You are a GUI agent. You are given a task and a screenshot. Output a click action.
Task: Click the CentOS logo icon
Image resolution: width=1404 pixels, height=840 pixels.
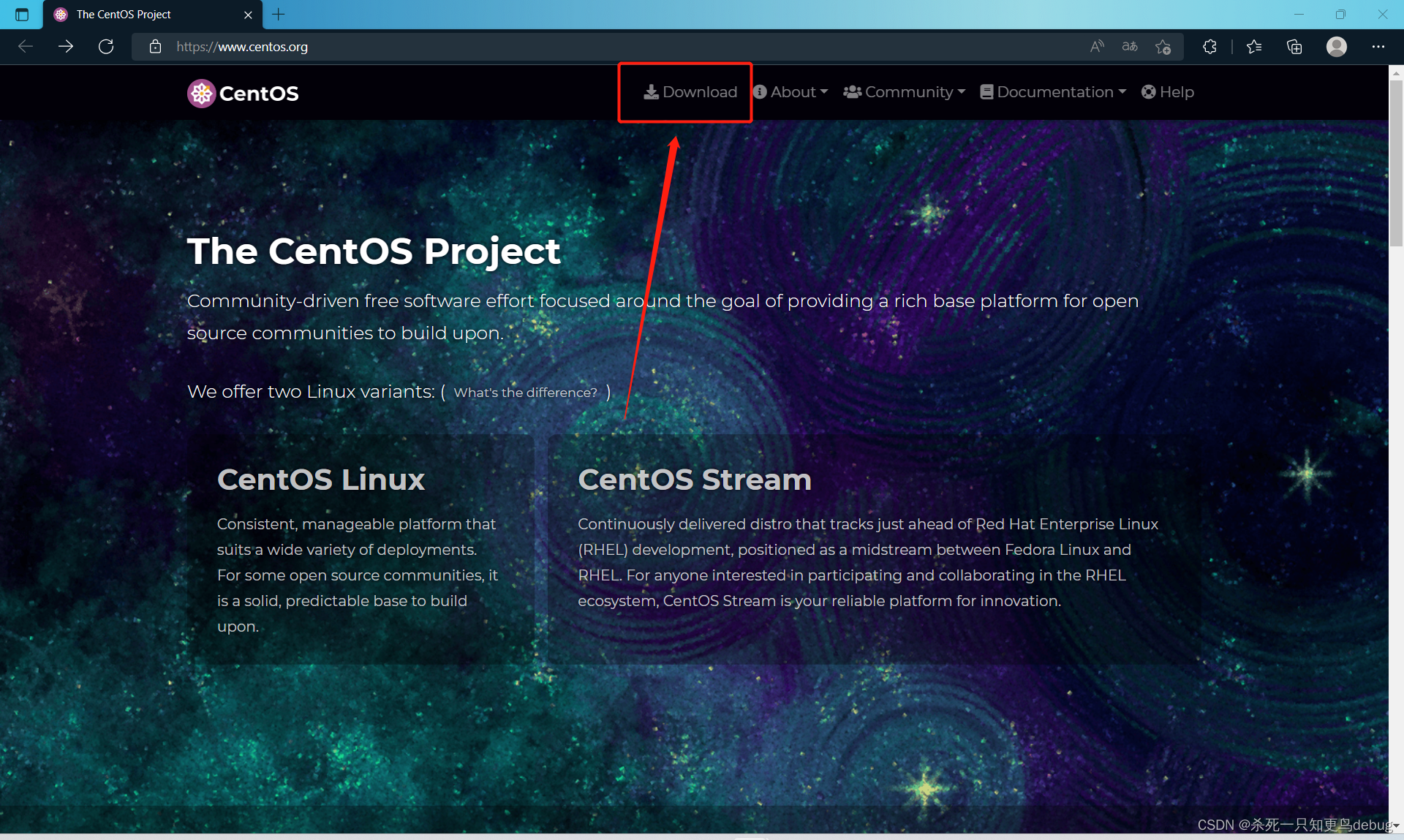199,92
